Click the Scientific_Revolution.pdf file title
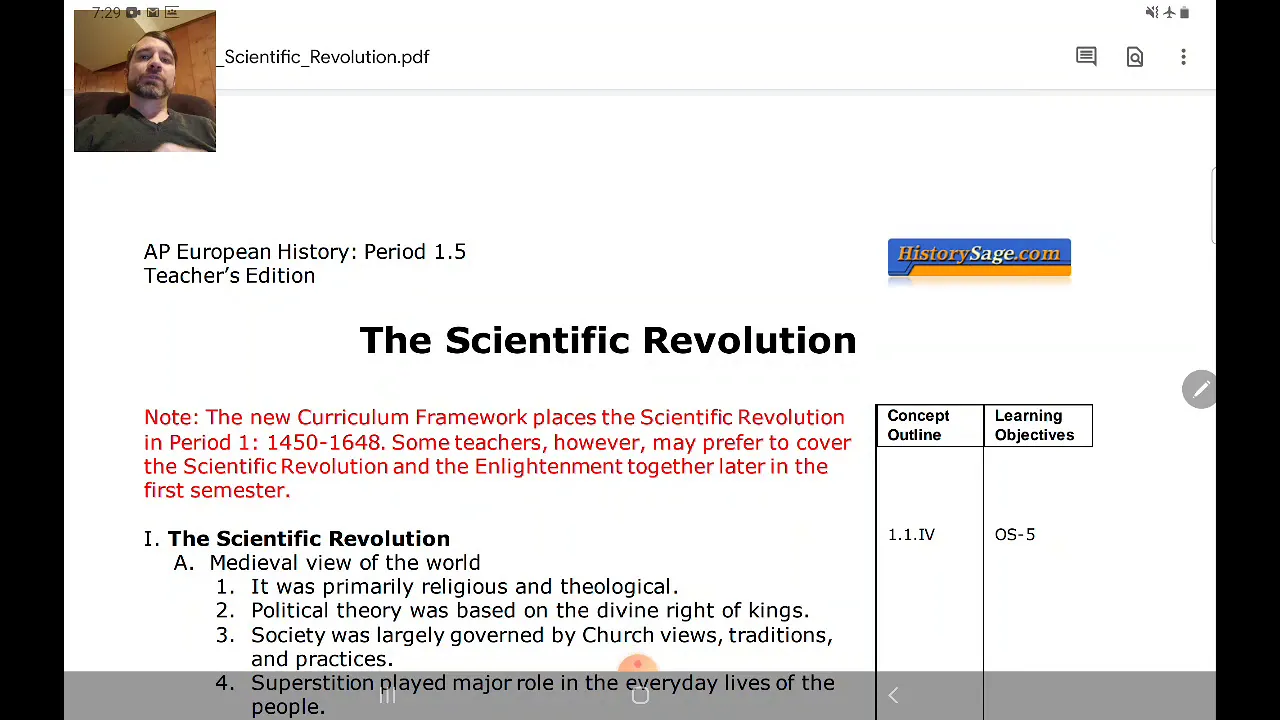This screenshot has height=720, width=1280. (x=323, y=57)
